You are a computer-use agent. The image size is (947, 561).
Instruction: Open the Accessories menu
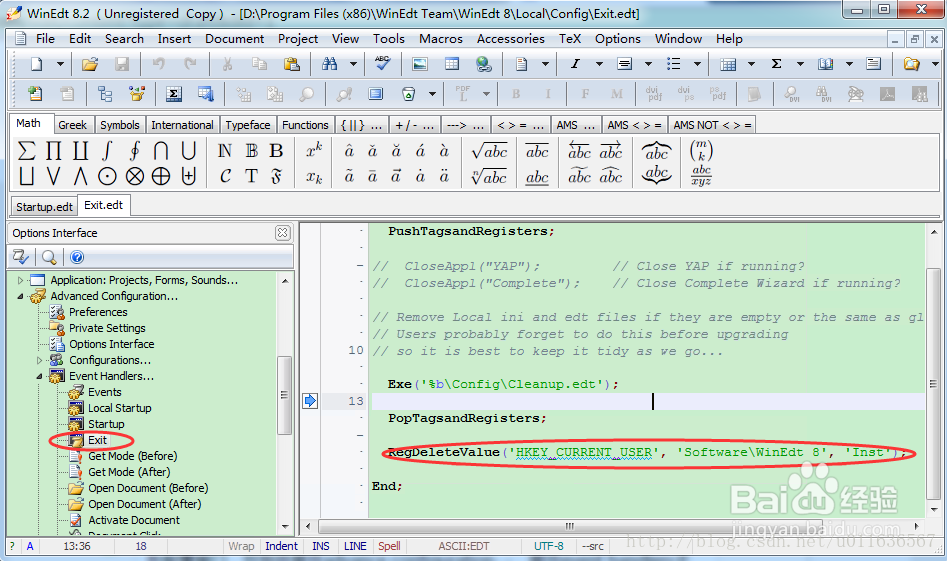coord(510,39)
